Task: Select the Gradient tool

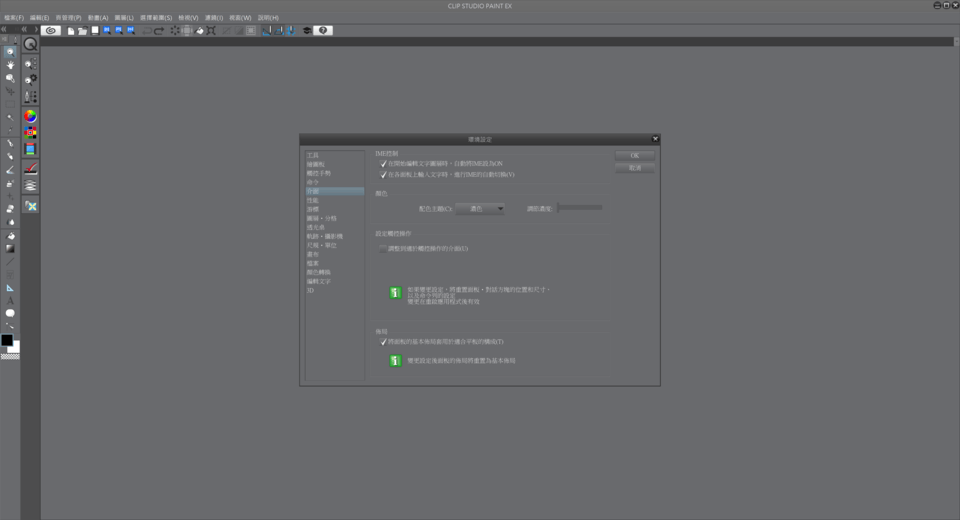Action: [x=10, y=249]
